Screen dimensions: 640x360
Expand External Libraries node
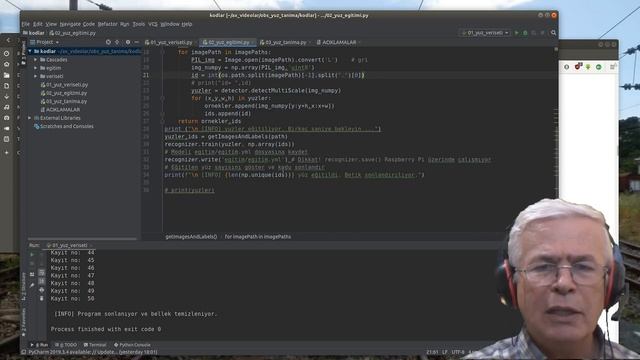[30, 118]
